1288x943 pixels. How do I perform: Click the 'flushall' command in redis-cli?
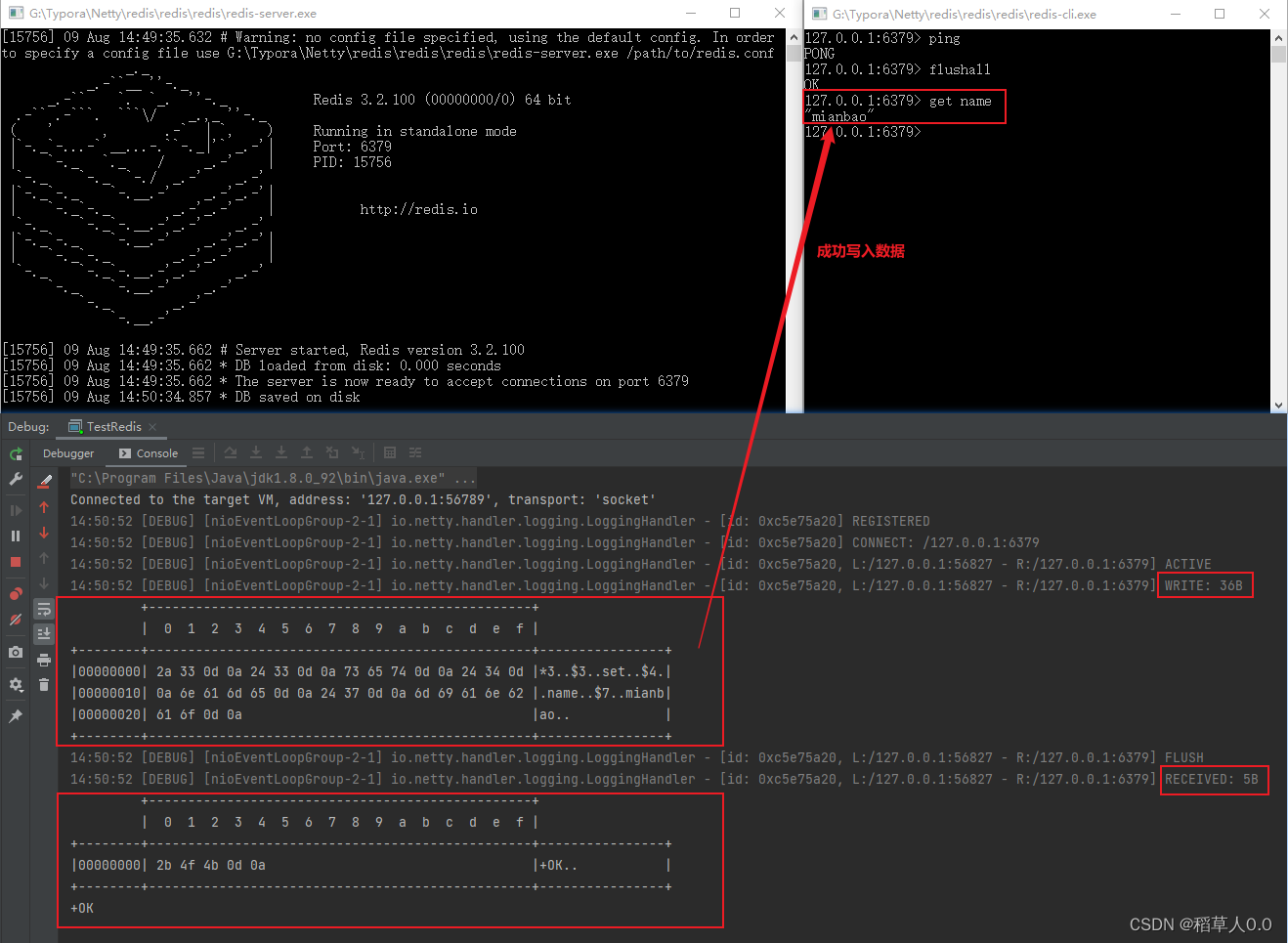point(960,69)
